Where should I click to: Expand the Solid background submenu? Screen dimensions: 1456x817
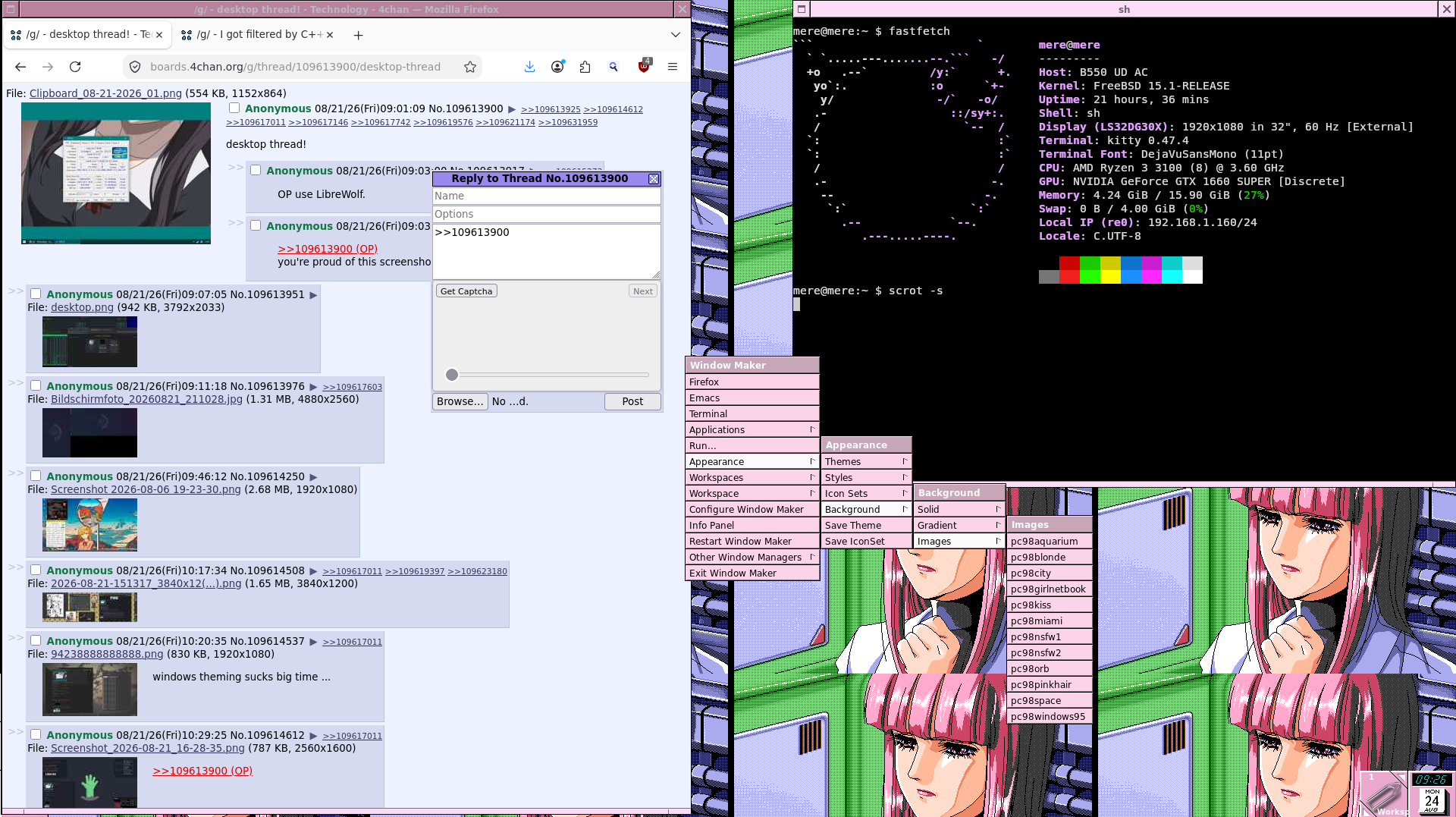point(959,510)
